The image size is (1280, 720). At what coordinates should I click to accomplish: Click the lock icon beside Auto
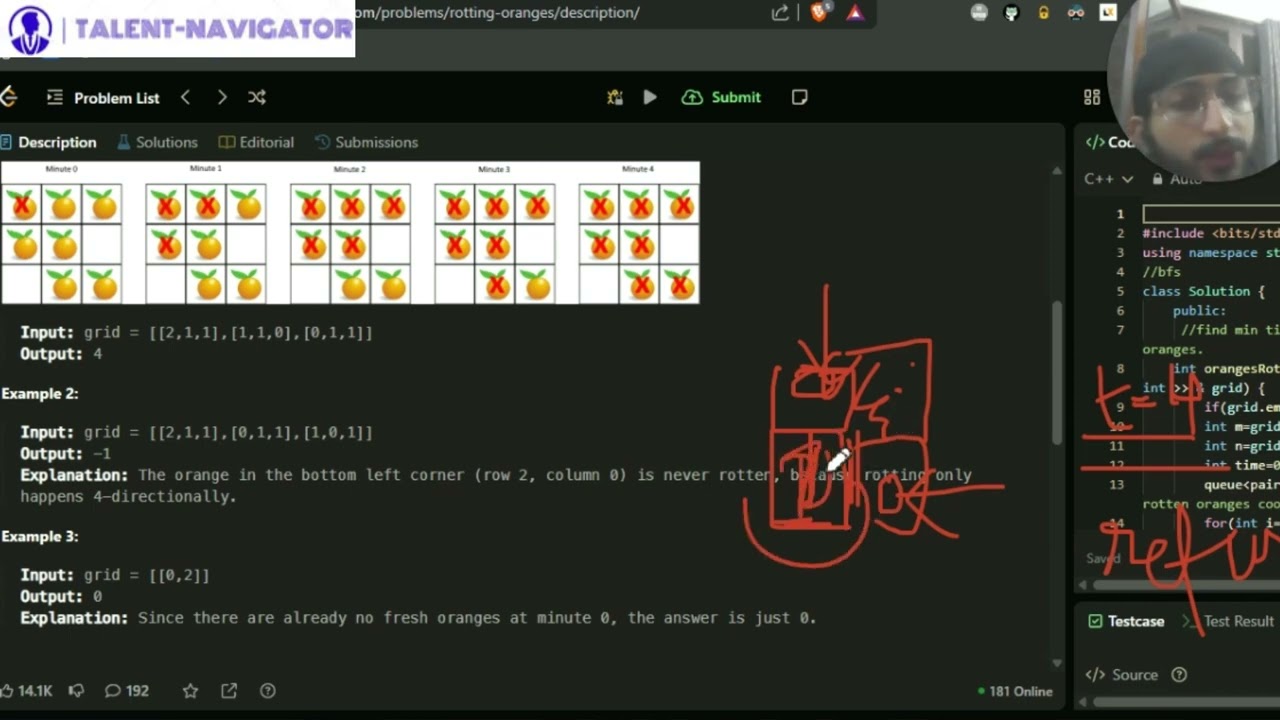click(1157, 179)
